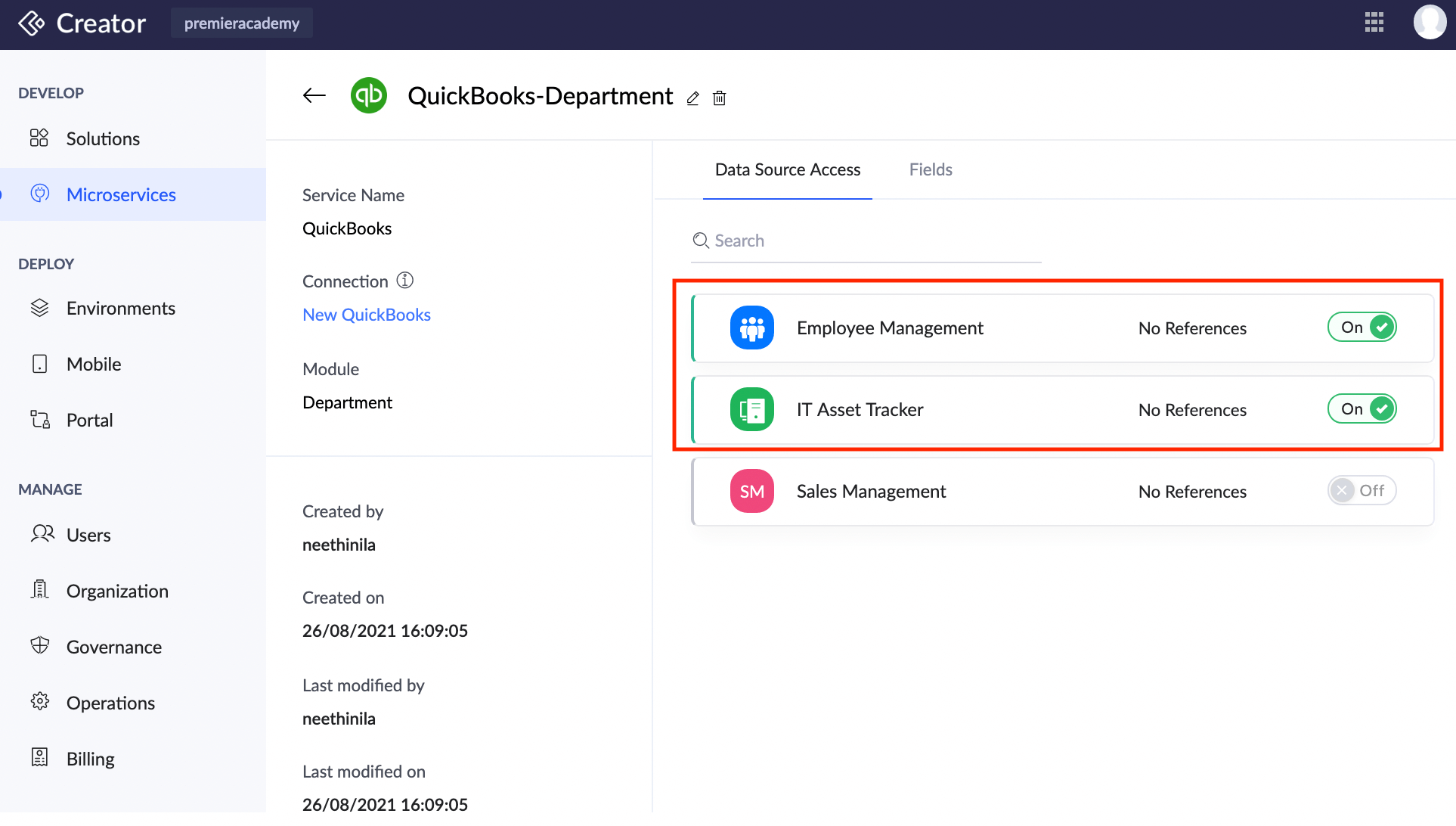Open the user profile avatar
The height and width of the screenshot is (826, 1456).
click(1430, 22)
